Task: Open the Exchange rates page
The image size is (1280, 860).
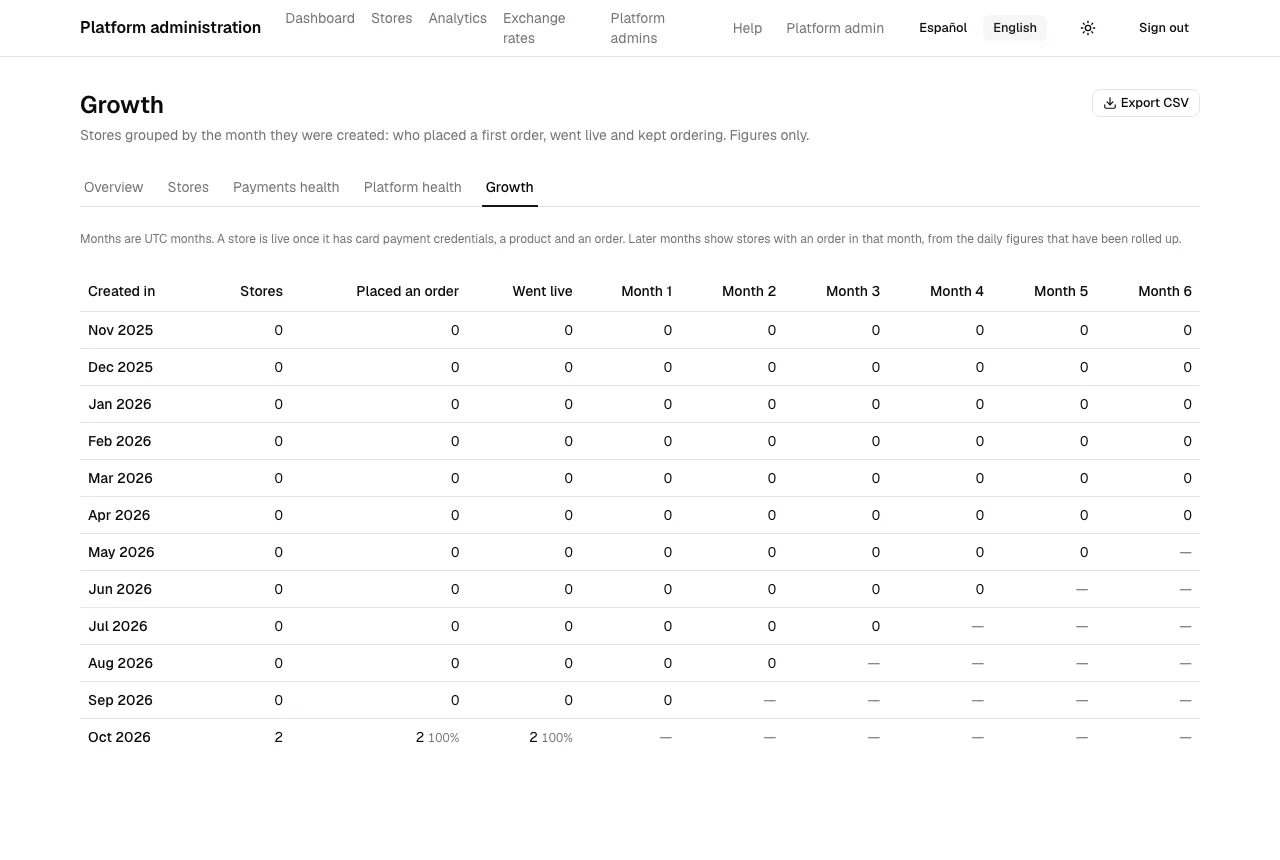Action: point(534,28)
